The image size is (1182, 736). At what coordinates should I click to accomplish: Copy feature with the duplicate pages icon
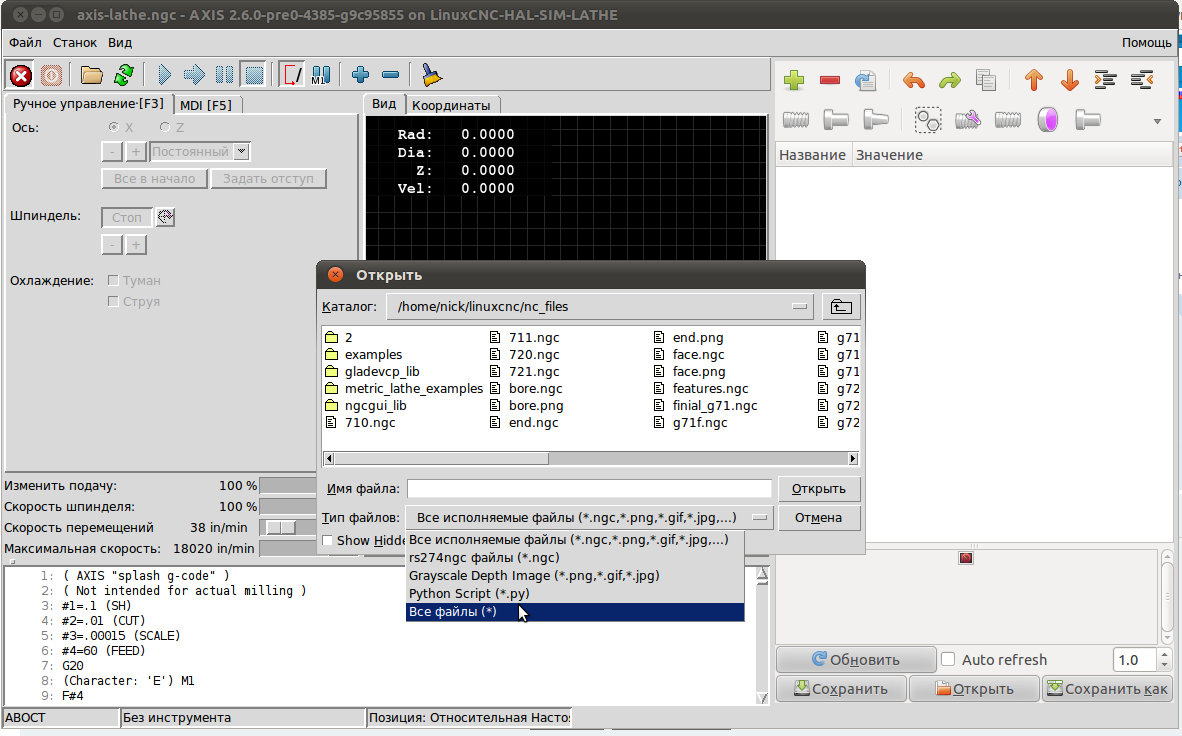pyautogui.click(x=985, y=80)
